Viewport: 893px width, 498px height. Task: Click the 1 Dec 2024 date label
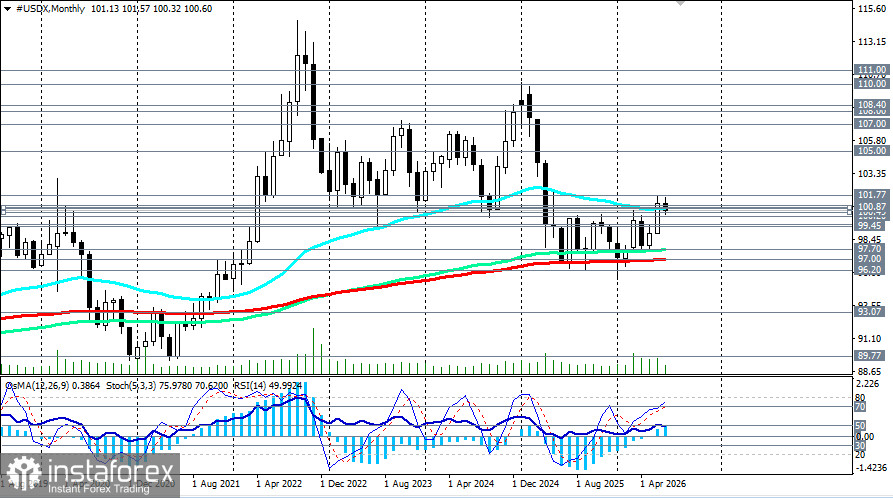(535, 484)
